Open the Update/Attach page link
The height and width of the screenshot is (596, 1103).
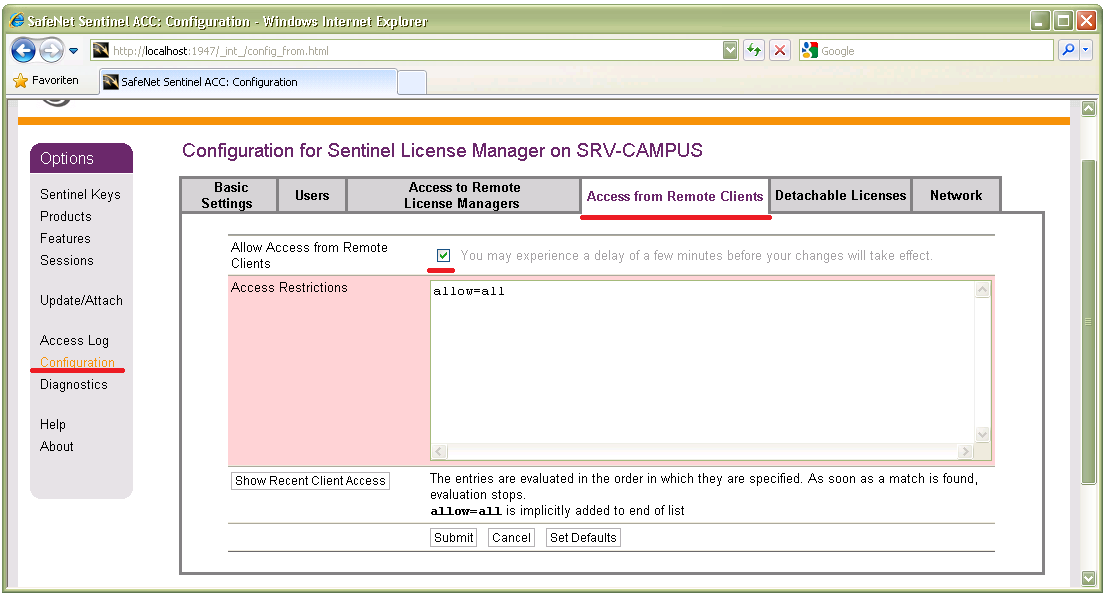click(82, 300)
